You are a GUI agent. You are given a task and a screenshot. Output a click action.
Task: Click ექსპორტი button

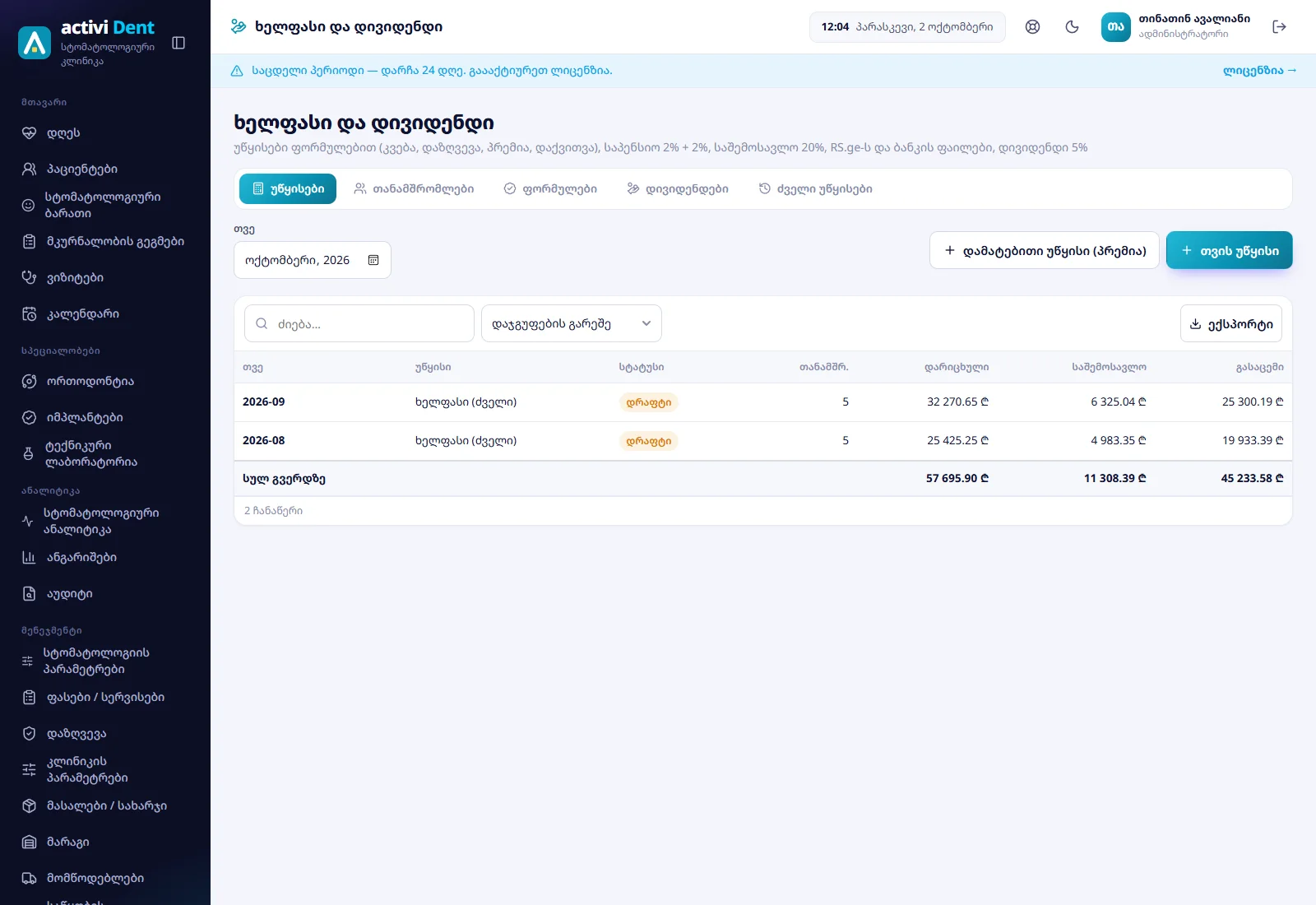[1231, 323]
